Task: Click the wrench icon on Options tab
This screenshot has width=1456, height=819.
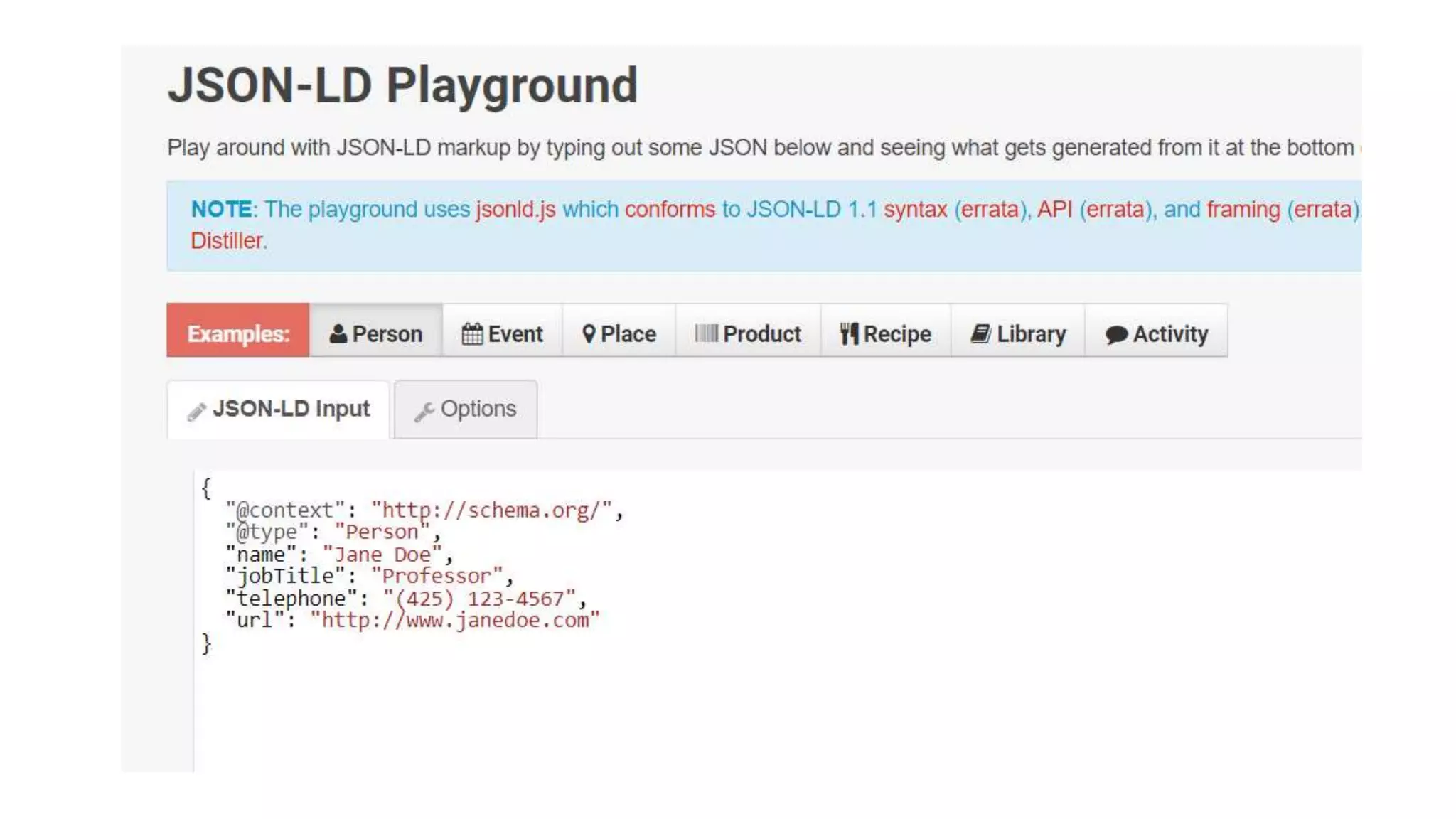Action: pos(424,412)
